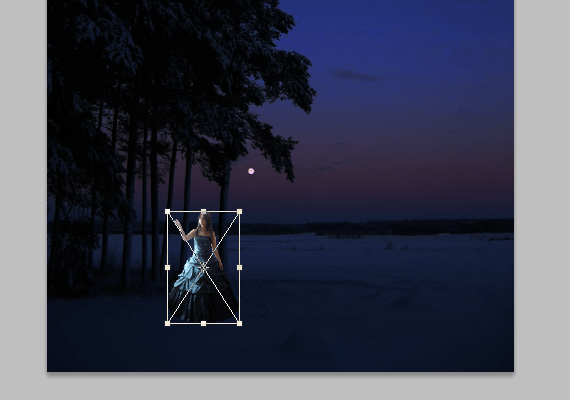The height and width of the screenshot is (400, 570).
Task: Click the left-side middle transform handle
Action: pos(168,268)
